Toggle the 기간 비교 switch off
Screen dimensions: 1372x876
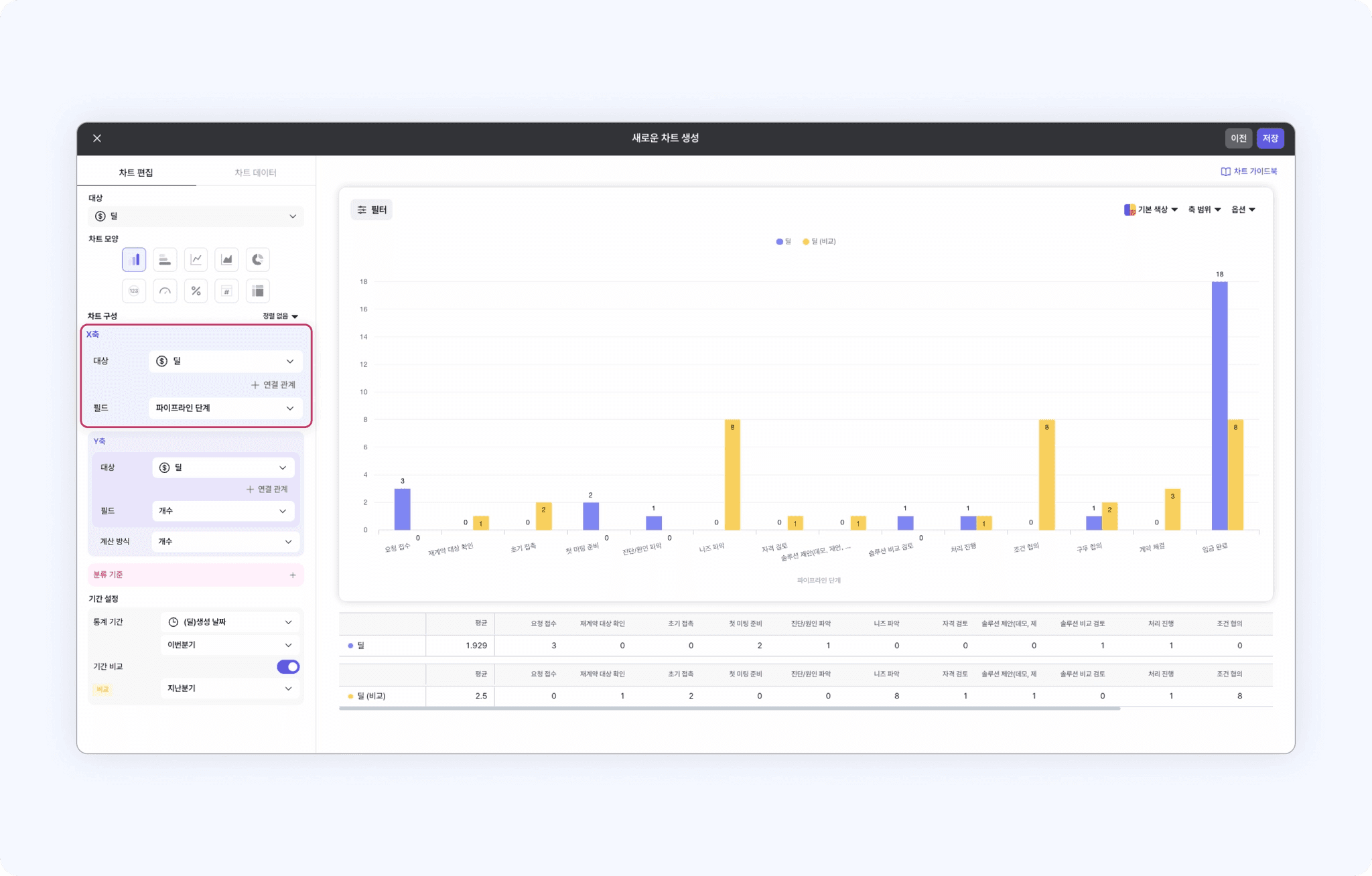[288, 666]
